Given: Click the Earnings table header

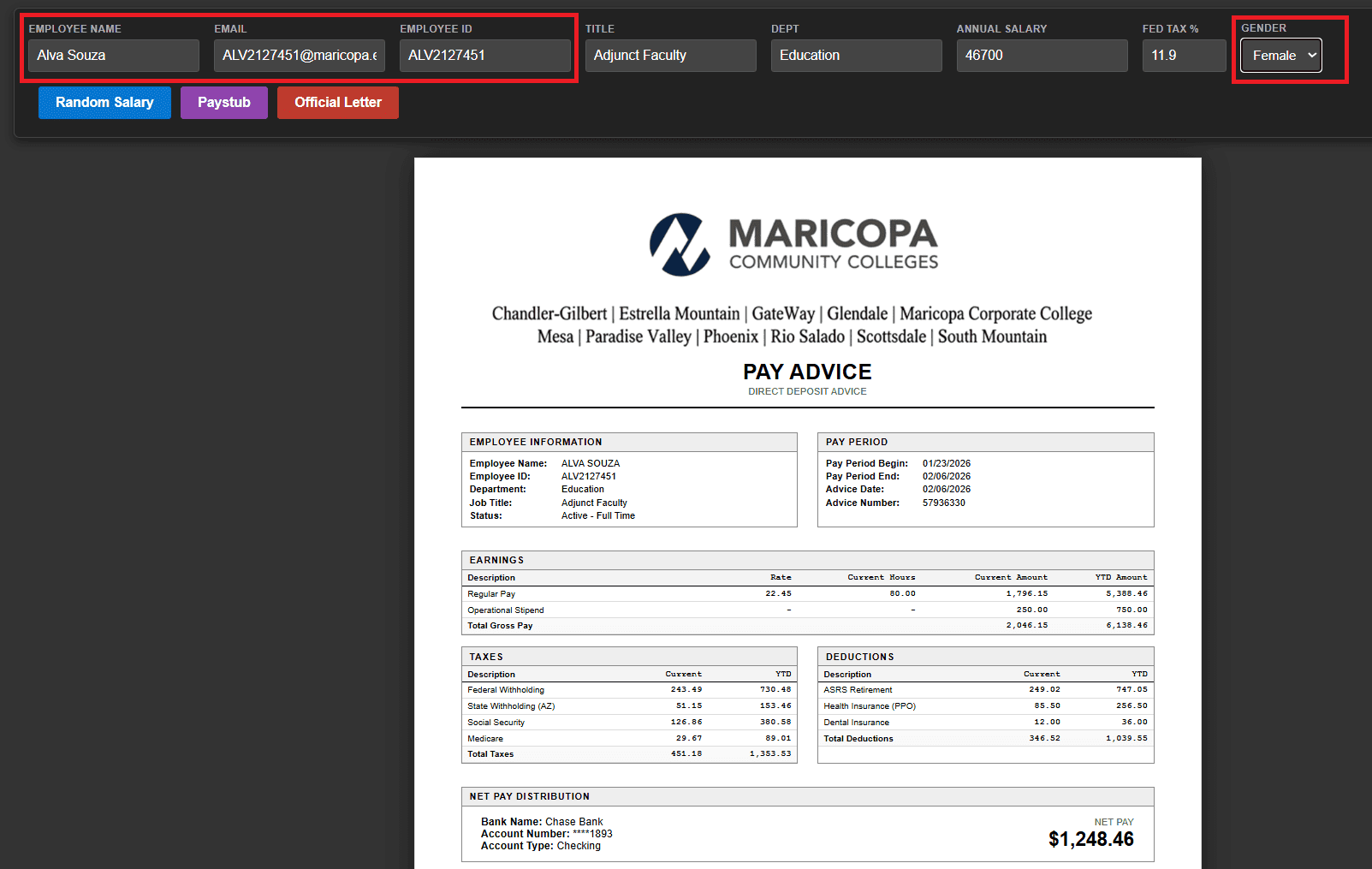Looking at the screenshot, I should (496, 560).
